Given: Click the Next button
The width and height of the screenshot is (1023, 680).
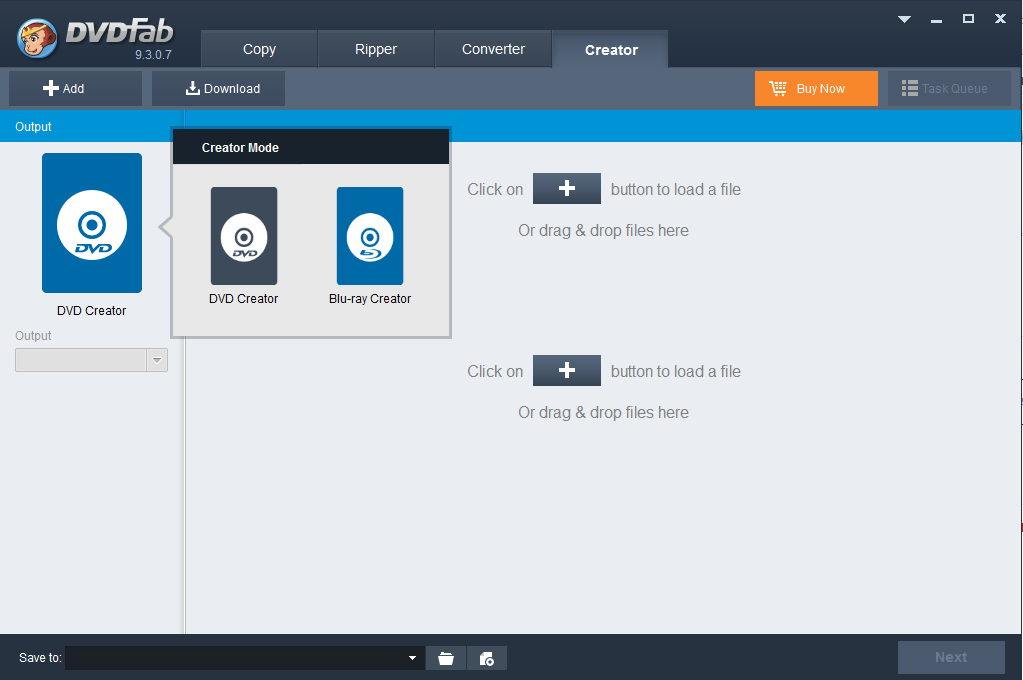Looking at the screenshot, I should click(x=951, y=657).
